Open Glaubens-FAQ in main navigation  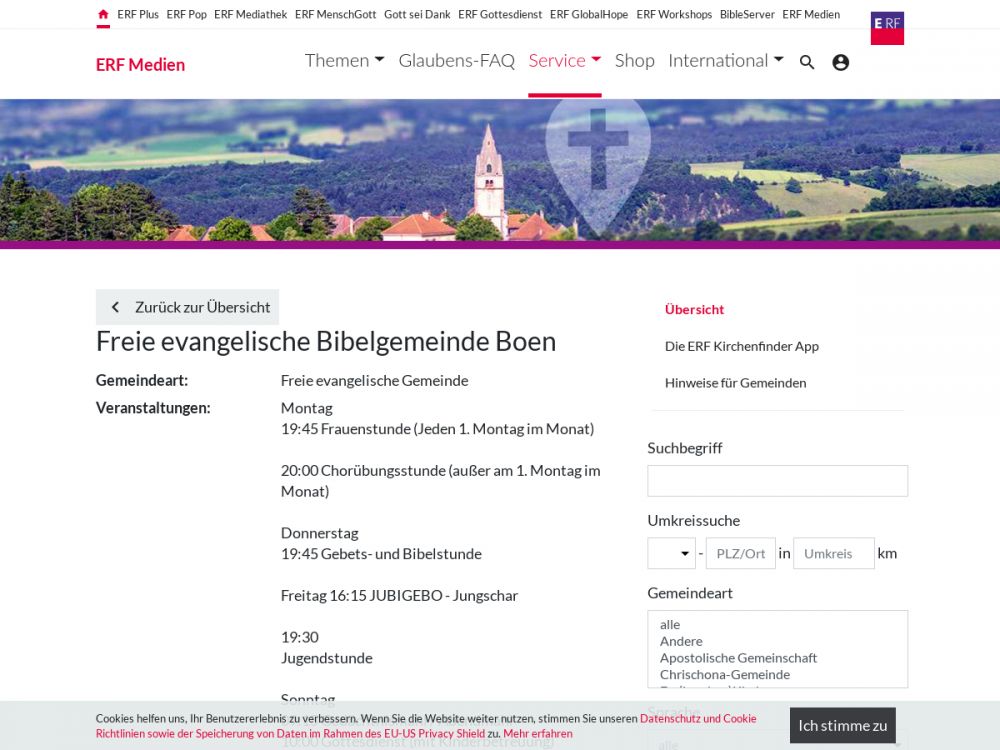[x=456, y=61]
